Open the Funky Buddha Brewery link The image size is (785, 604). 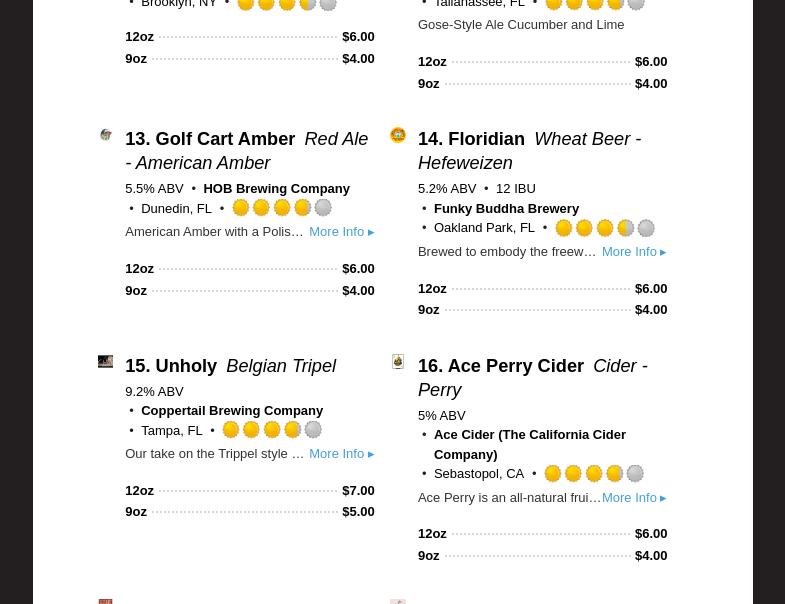506,208
